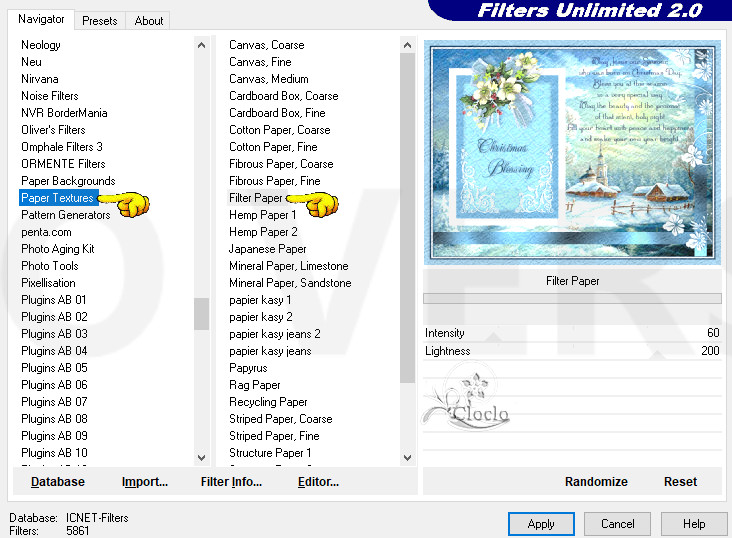Reset the filter parameters
This screenshot has width=732, height=538.
coord(680,481)
